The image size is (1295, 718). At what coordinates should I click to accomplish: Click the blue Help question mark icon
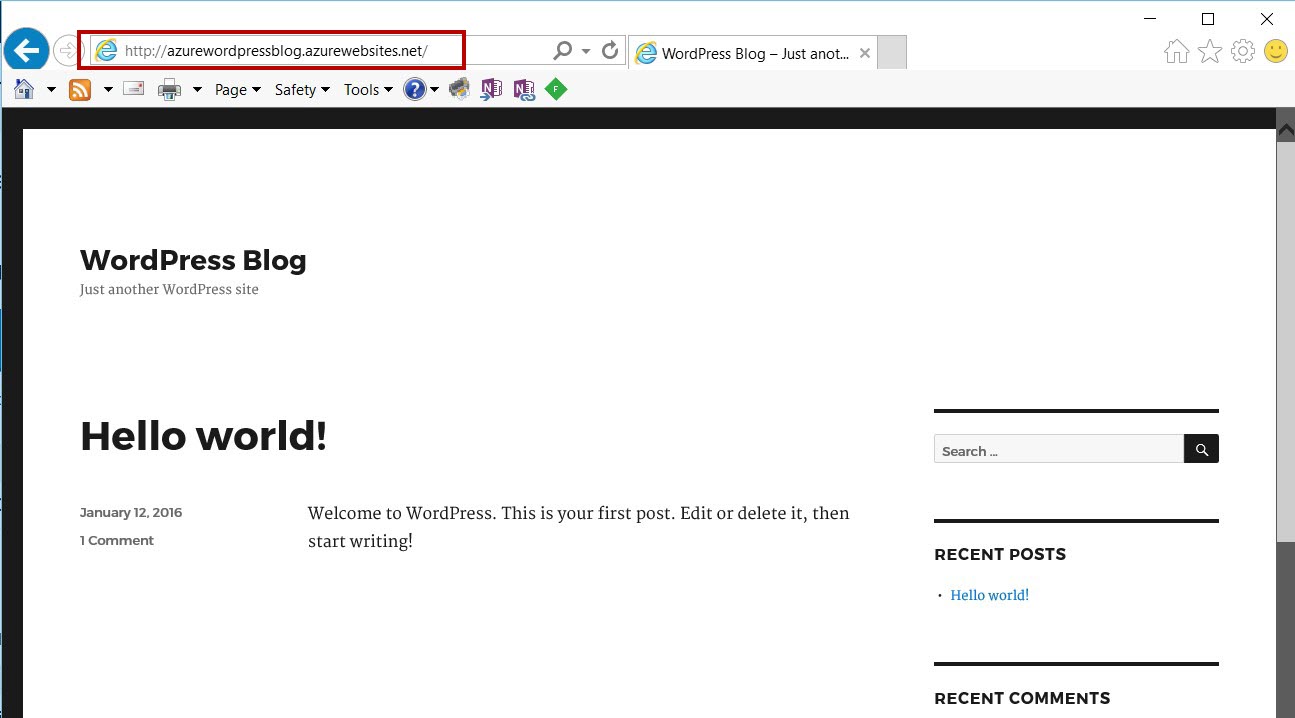(x=414, y=90)
